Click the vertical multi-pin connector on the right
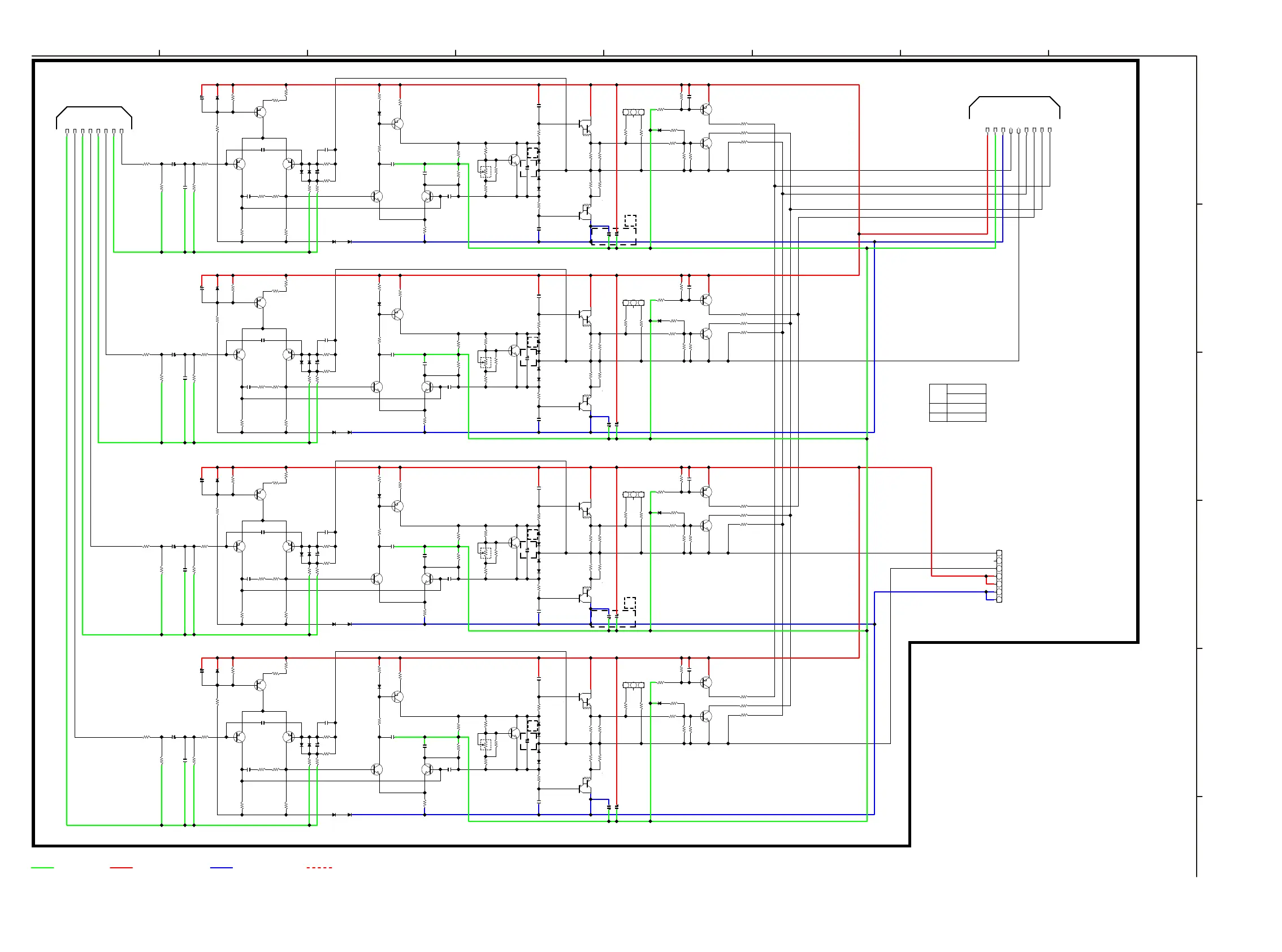Image resolution: width=1282 pixels, height=952 pixels. click(999, 576)
